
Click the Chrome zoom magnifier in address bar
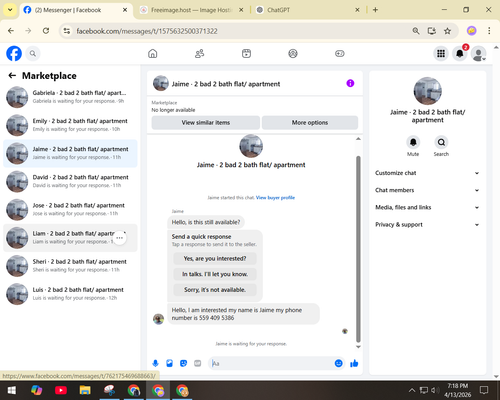click(x=416, y=31)
